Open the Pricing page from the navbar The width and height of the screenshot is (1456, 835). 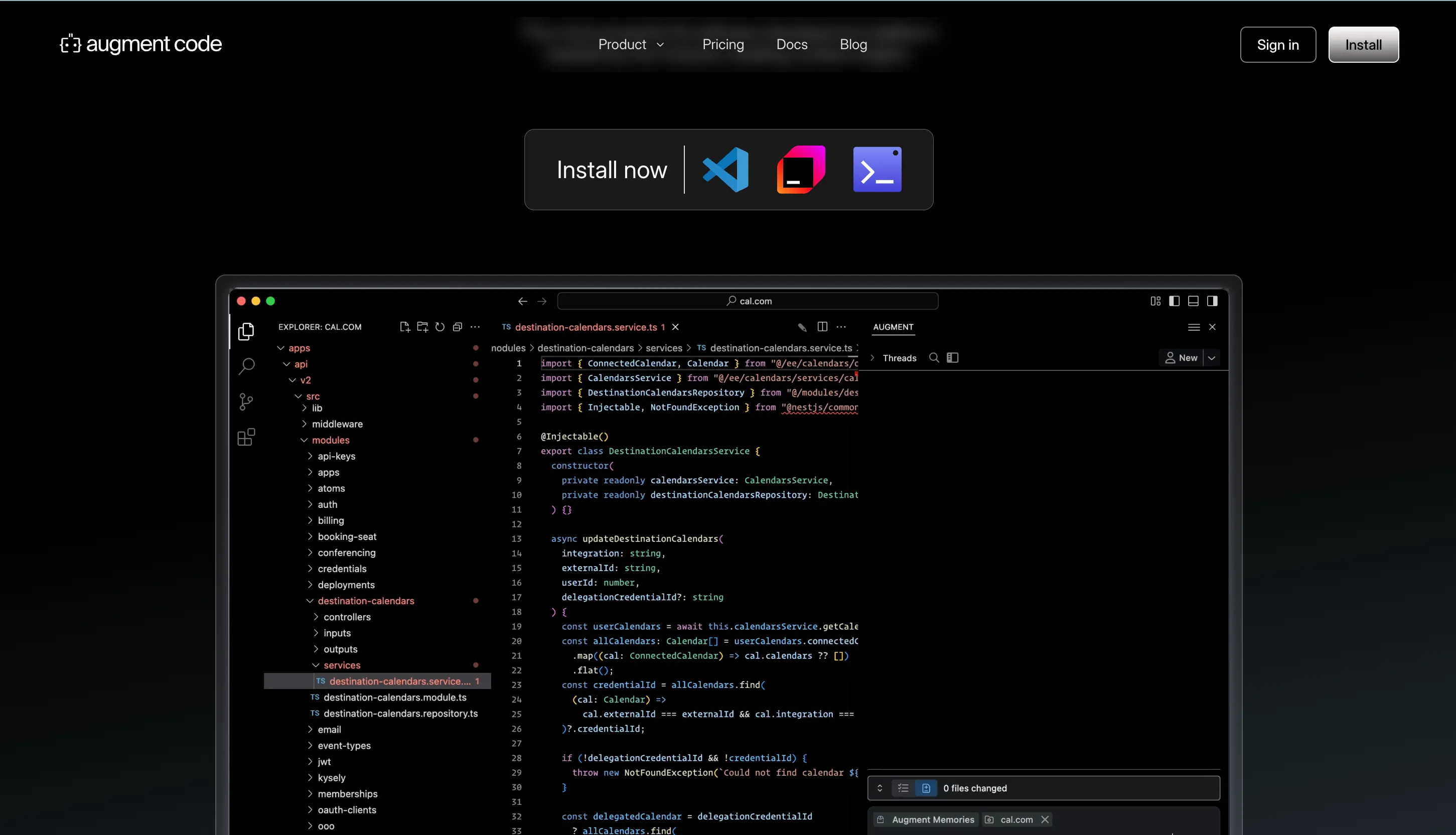(x=723, y=44)
